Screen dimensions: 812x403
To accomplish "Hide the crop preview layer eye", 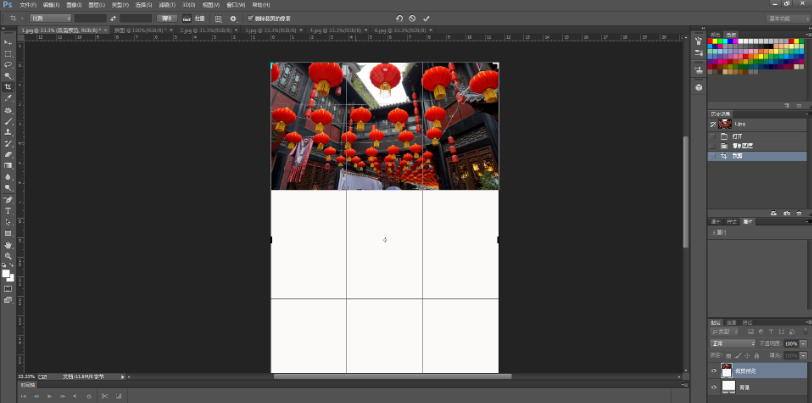I will 714,370.
